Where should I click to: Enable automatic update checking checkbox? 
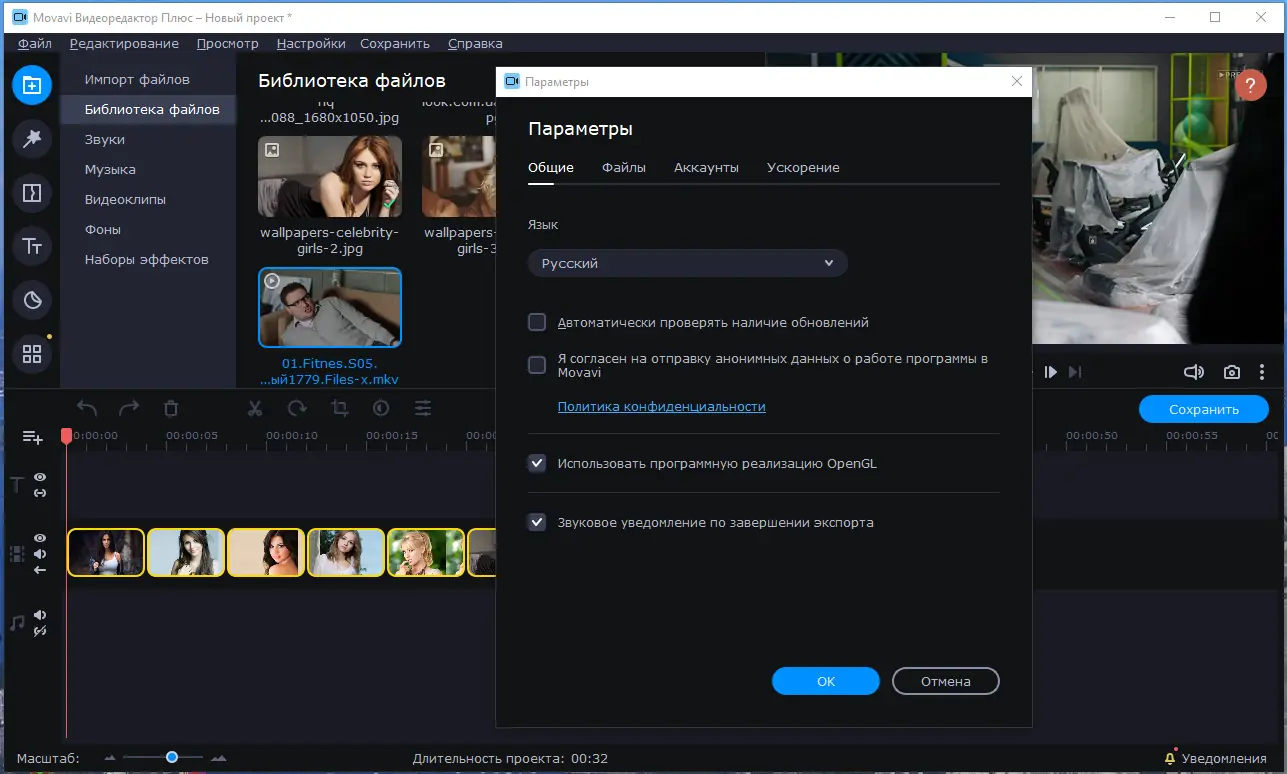click(537, 322)
